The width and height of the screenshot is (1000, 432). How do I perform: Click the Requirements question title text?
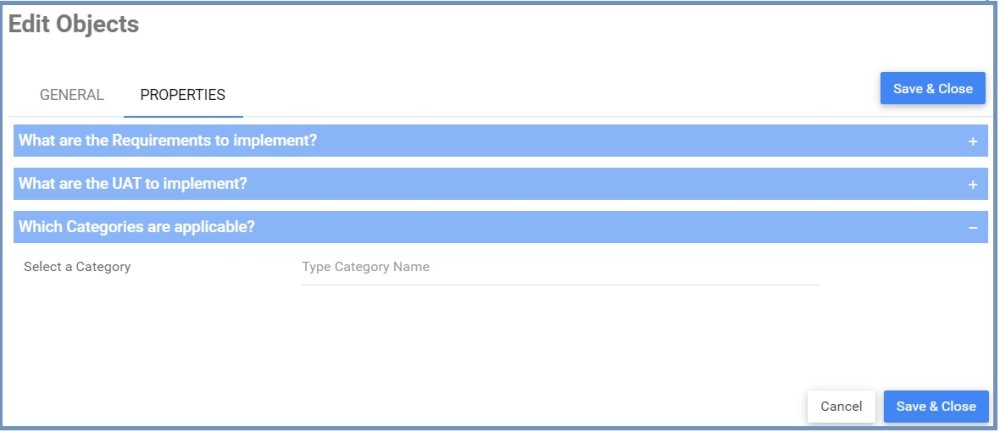168,141
